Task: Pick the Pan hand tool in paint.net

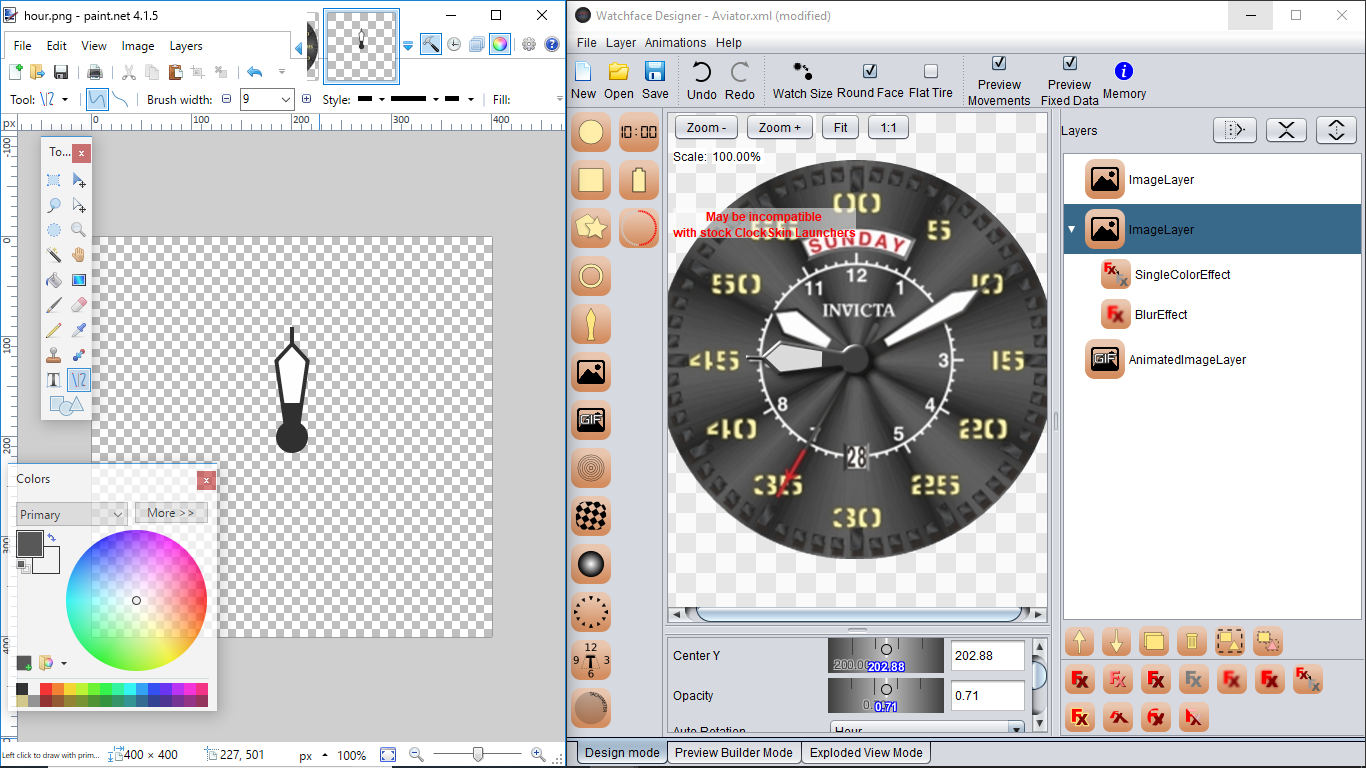Action: tap(79, 255)
